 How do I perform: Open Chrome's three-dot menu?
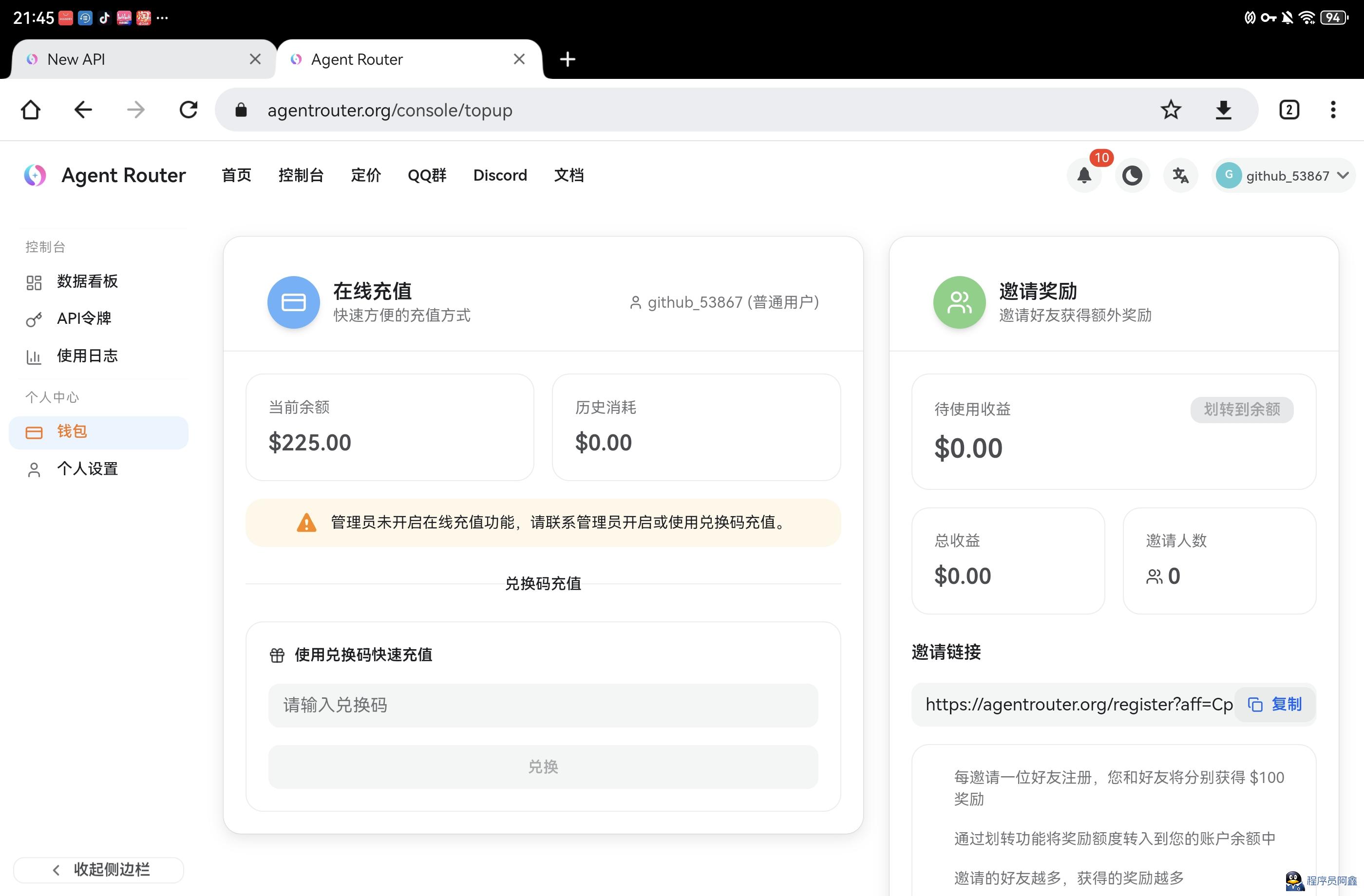(1333, 110)
